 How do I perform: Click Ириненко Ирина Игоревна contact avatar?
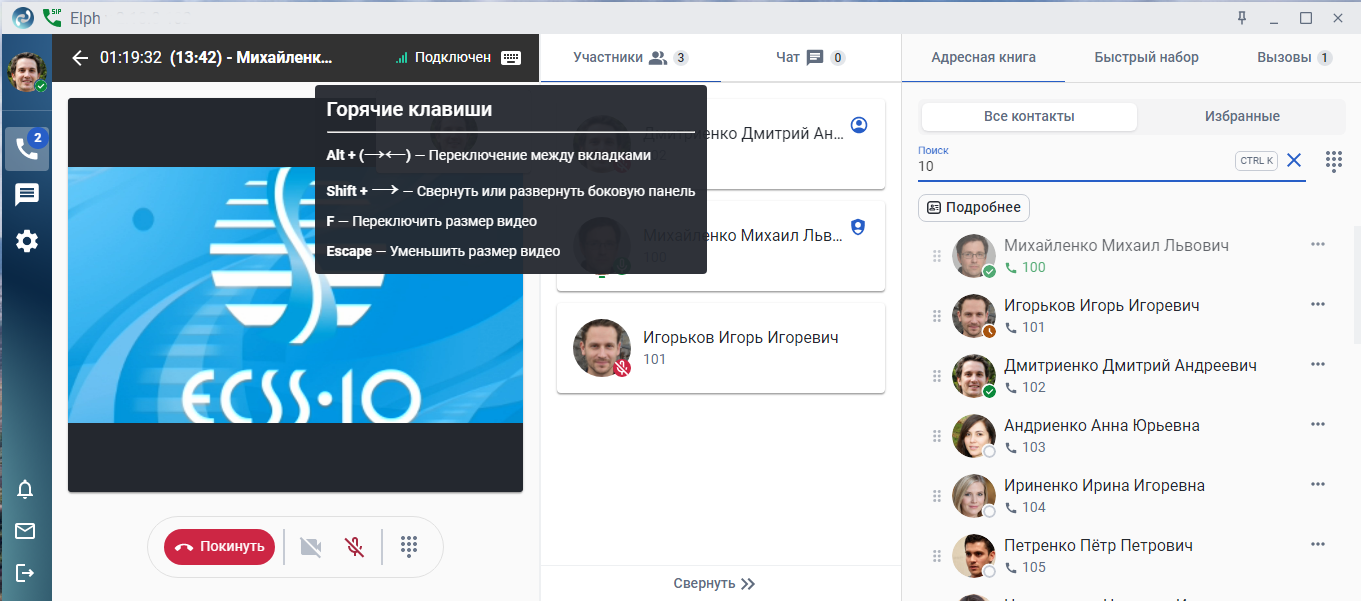coord(974,496)
